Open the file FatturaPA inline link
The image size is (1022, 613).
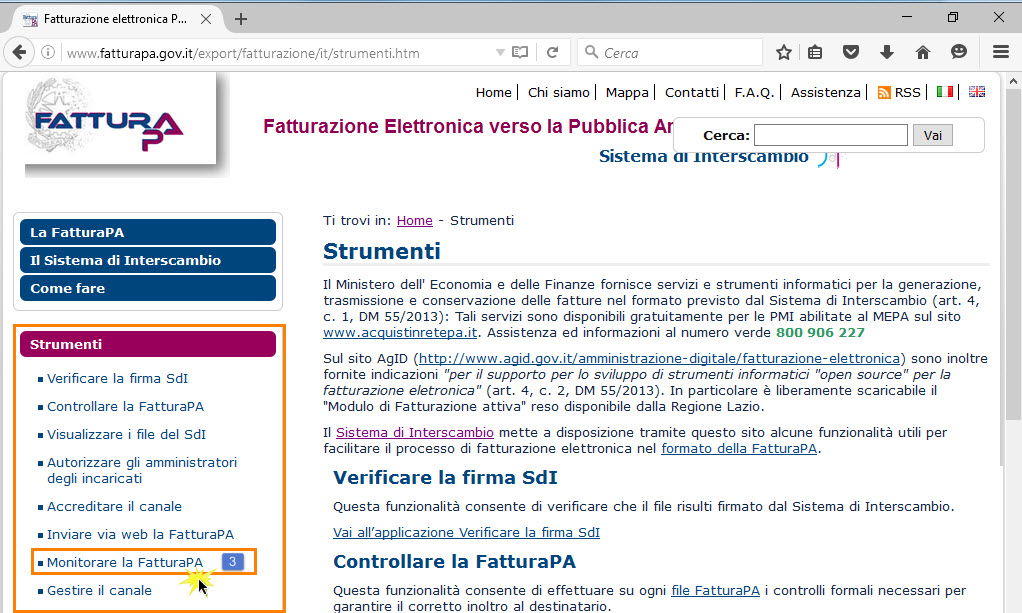coord(716,590)
